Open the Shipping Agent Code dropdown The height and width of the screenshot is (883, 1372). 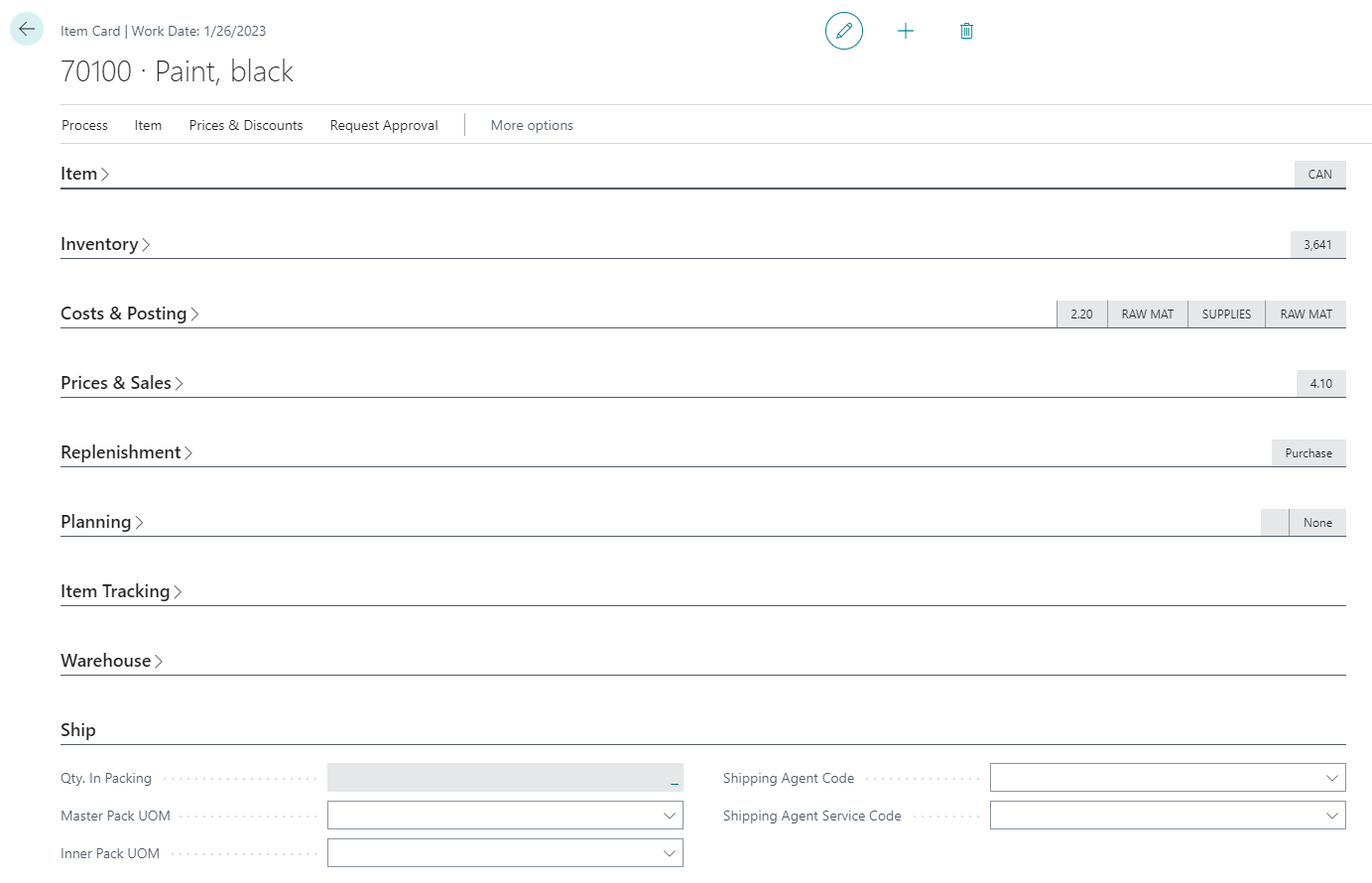tap(1332, 778)
